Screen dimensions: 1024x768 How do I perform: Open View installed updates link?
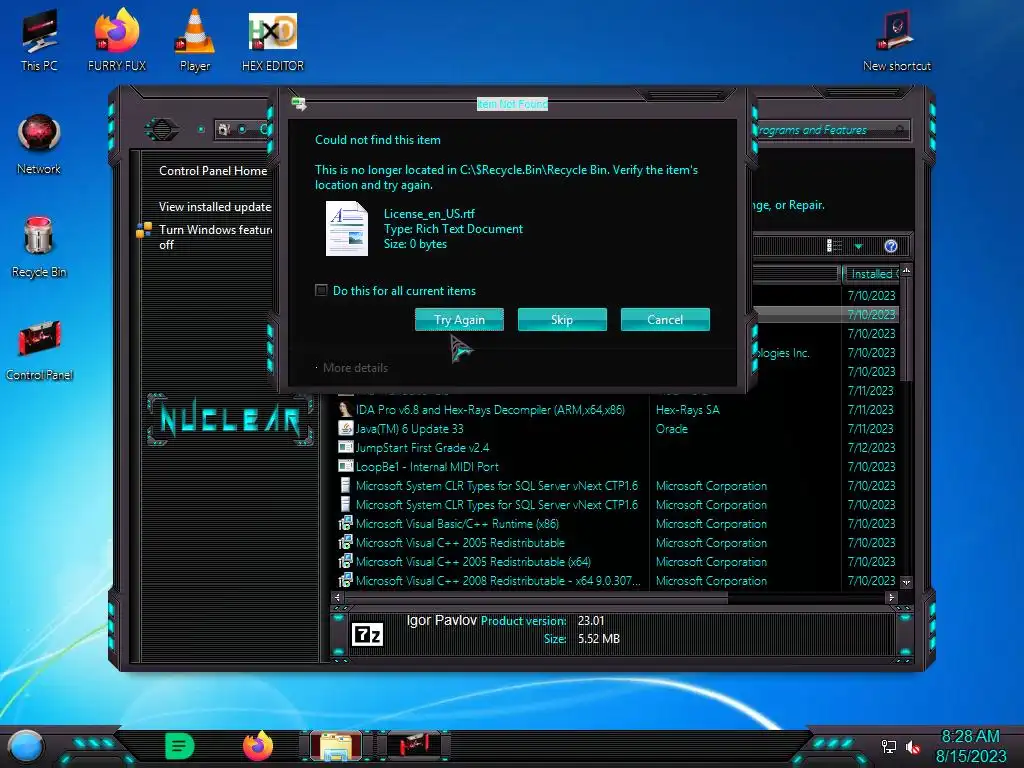pos(215,206)
